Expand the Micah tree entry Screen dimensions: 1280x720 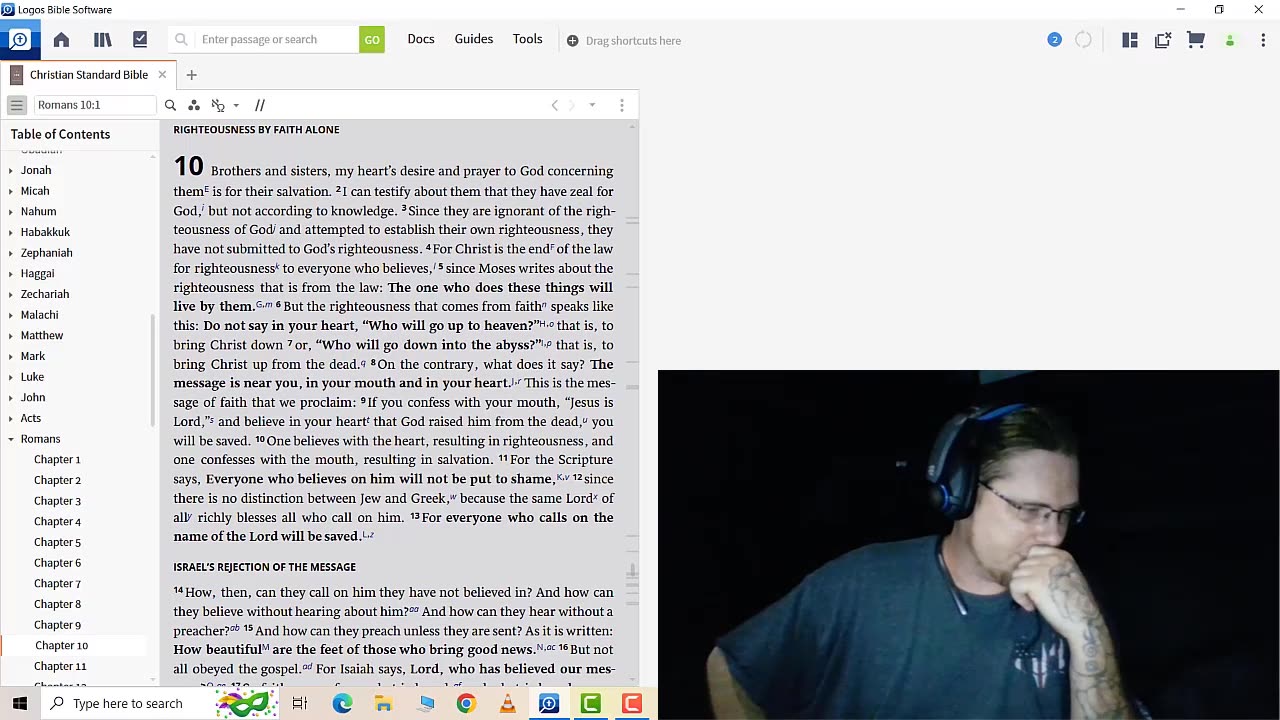tap(11, 191)
